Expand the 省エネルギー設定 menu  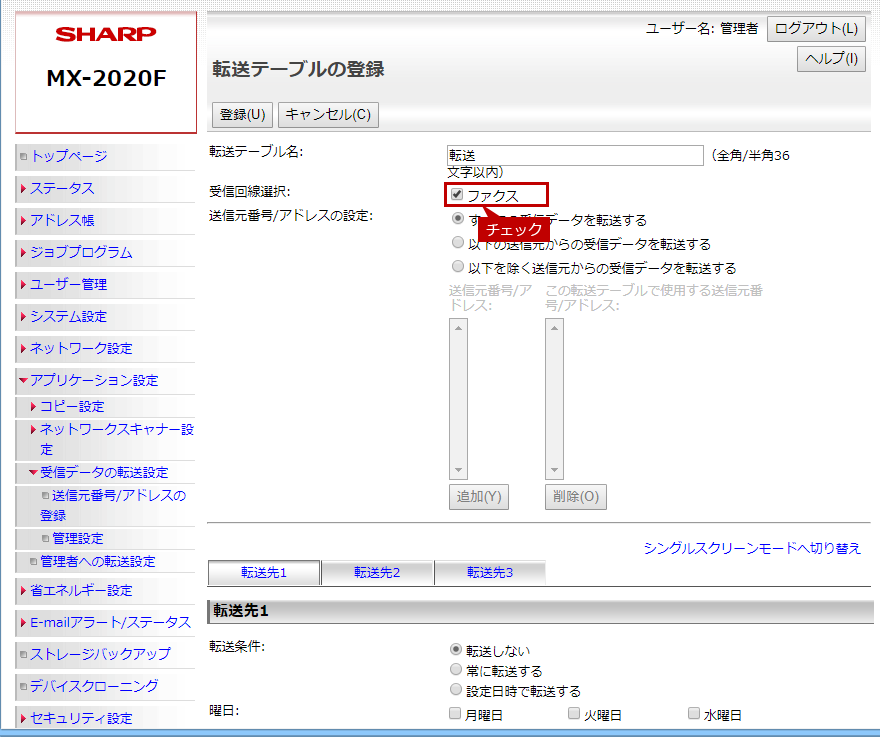pos(81,590)
